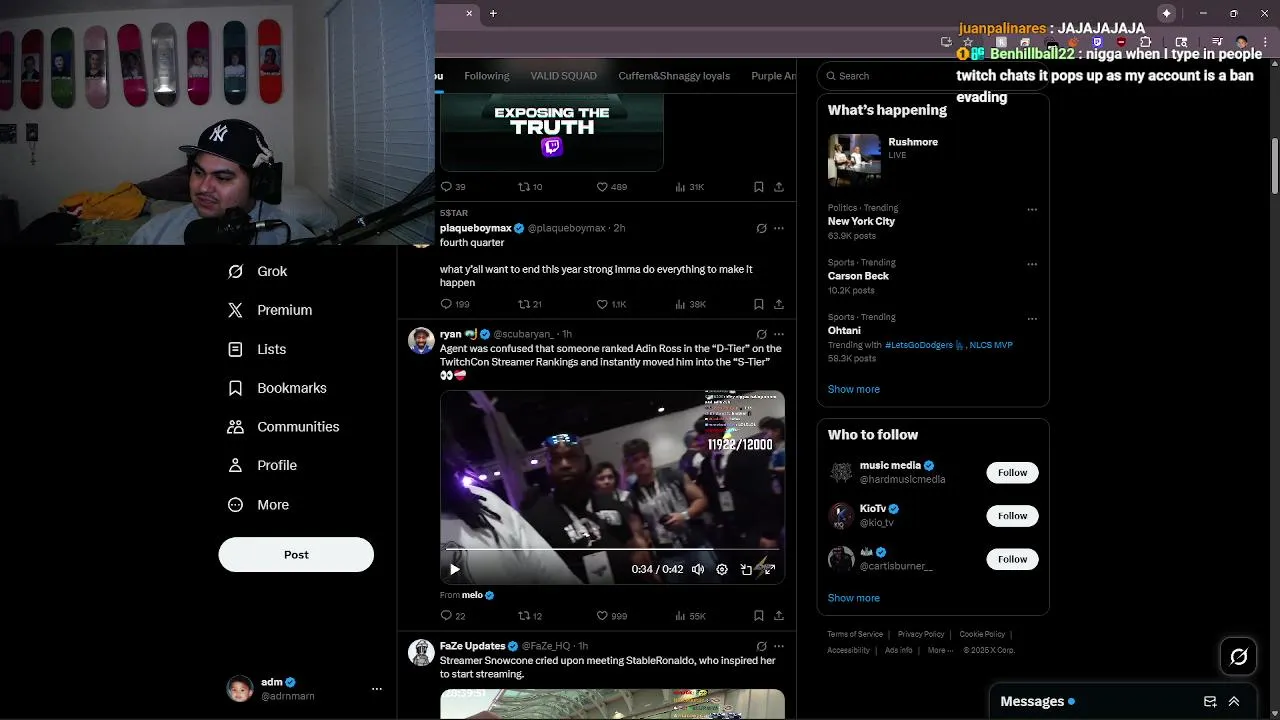Open FaZe Updates profile avatar
The height and width of the screenshot is (720, 1280).
[421, 653]
